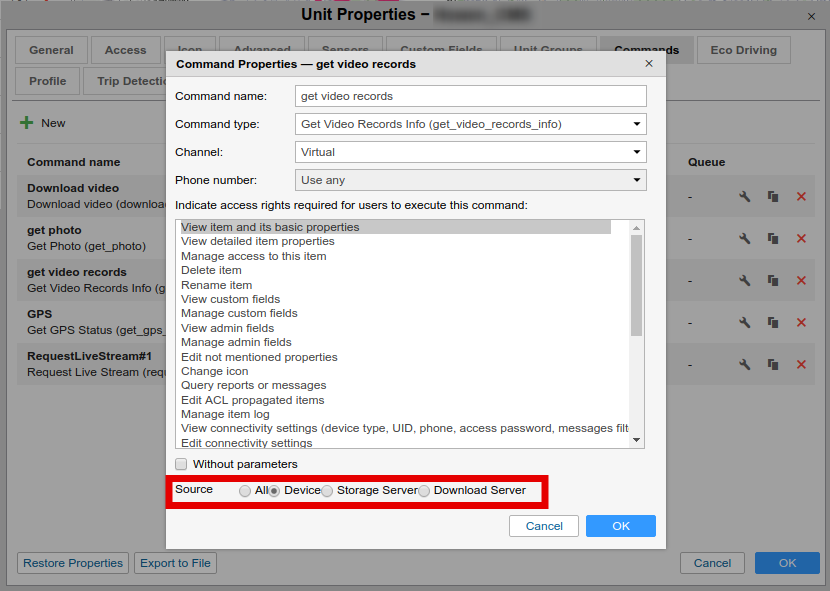Screen dimensions: 830x591
Task: Switch to the Eco Driving tab
Action: (742, 50)
